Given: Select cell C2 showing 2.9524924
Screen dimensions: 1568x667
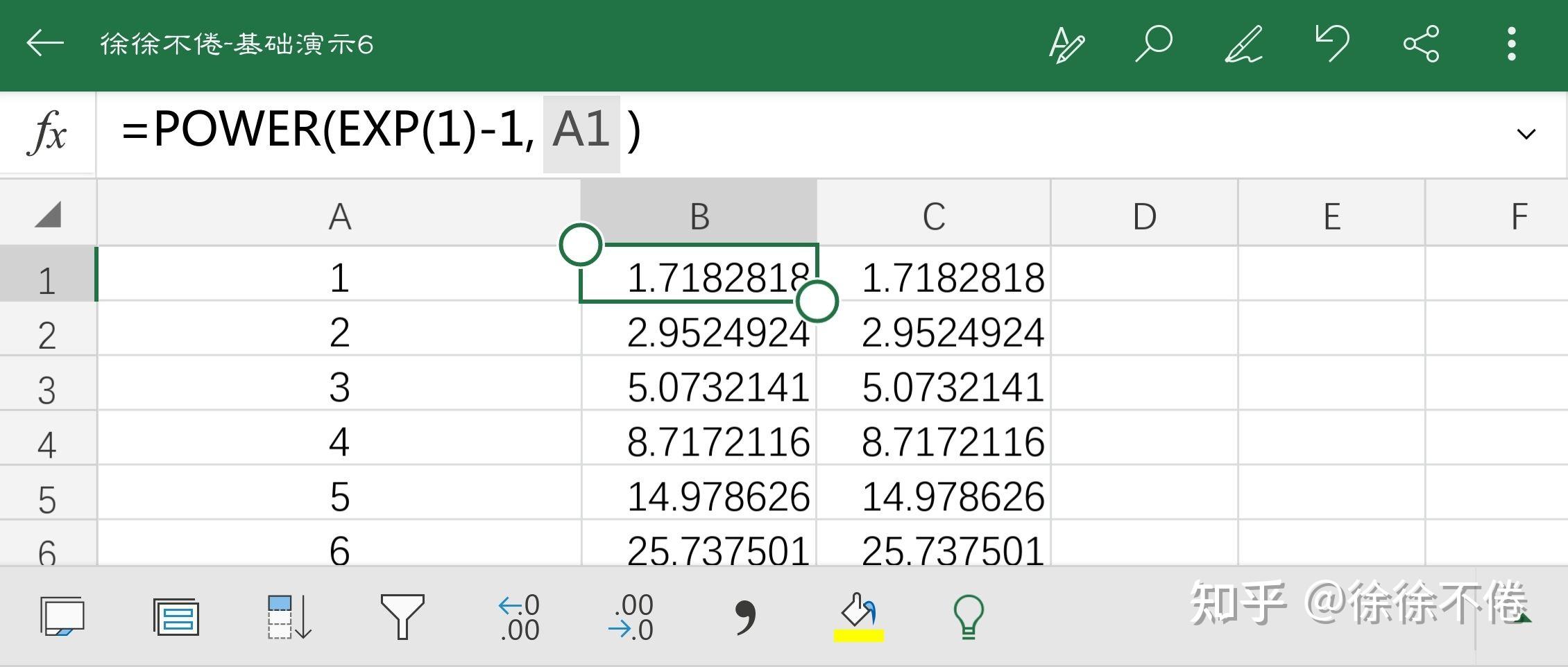Looking at the screenshot, I should [x=934, y=329].
